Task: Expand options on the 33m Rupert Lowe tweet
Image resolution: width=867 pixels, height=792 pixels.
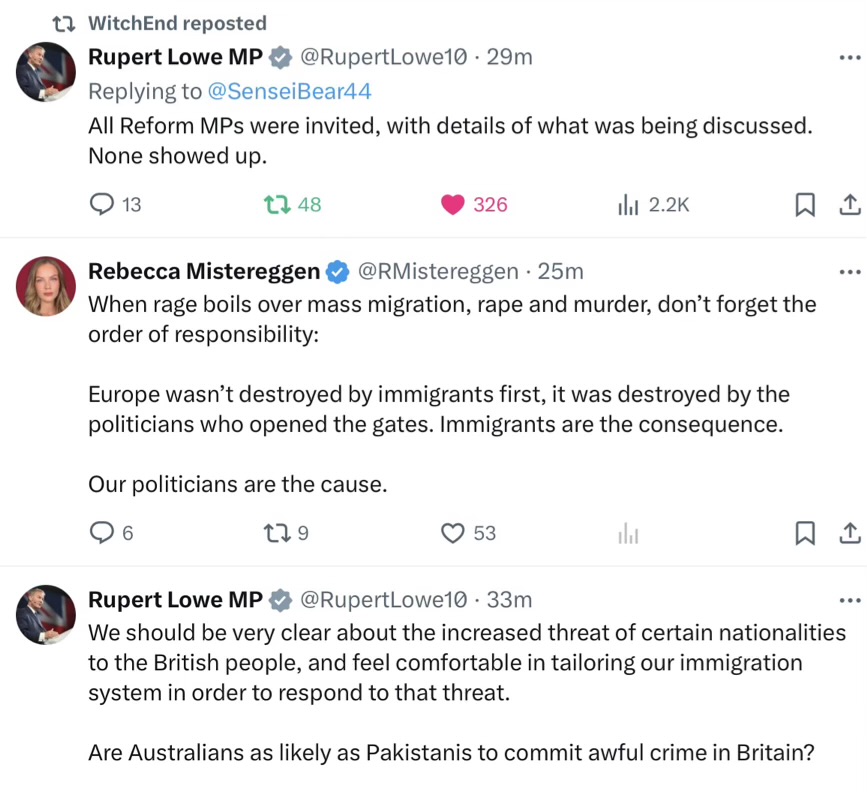Action: pos(849,600)
